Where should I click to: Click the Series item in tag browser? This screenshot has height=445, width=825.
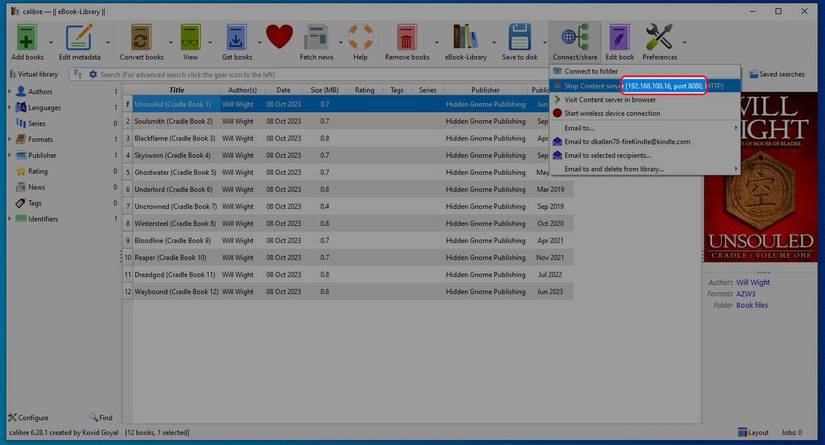pyautogui.click(x=36, y=124)
